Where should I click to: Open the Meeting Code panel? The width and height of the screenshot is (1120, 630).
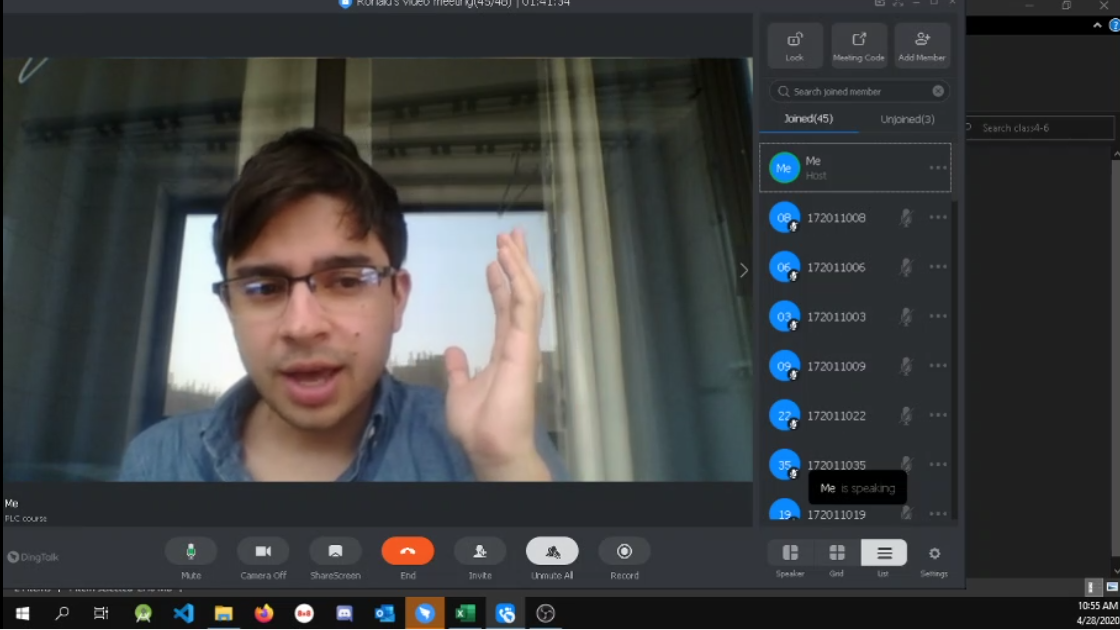click(x=859, y=45)
